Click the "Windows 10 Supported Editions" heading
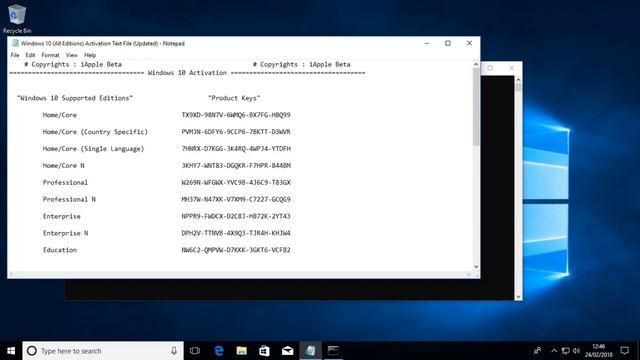This screenshot has width=640, height=360. pos(75,98)
